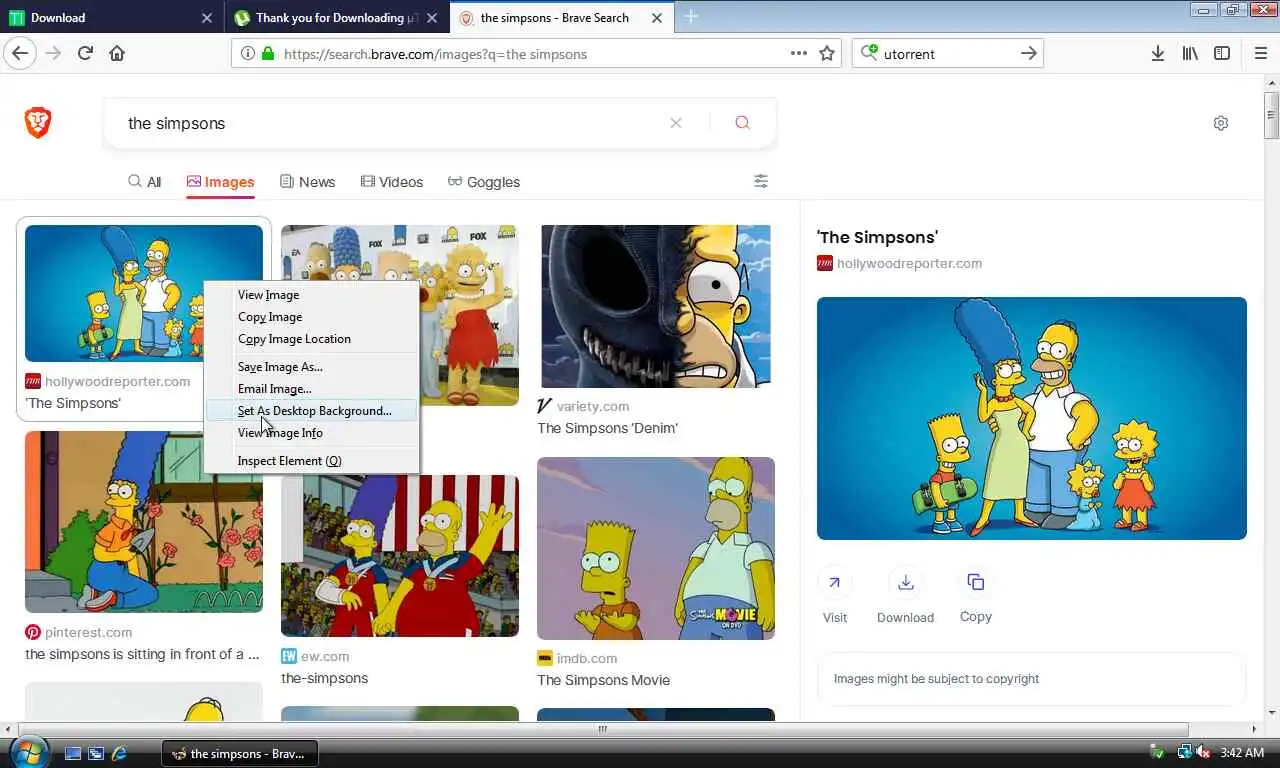The width and height of the screenshot is (1280, 768).
Task: Open the Library bookshelf icon
Action: tap(1190, 53)
